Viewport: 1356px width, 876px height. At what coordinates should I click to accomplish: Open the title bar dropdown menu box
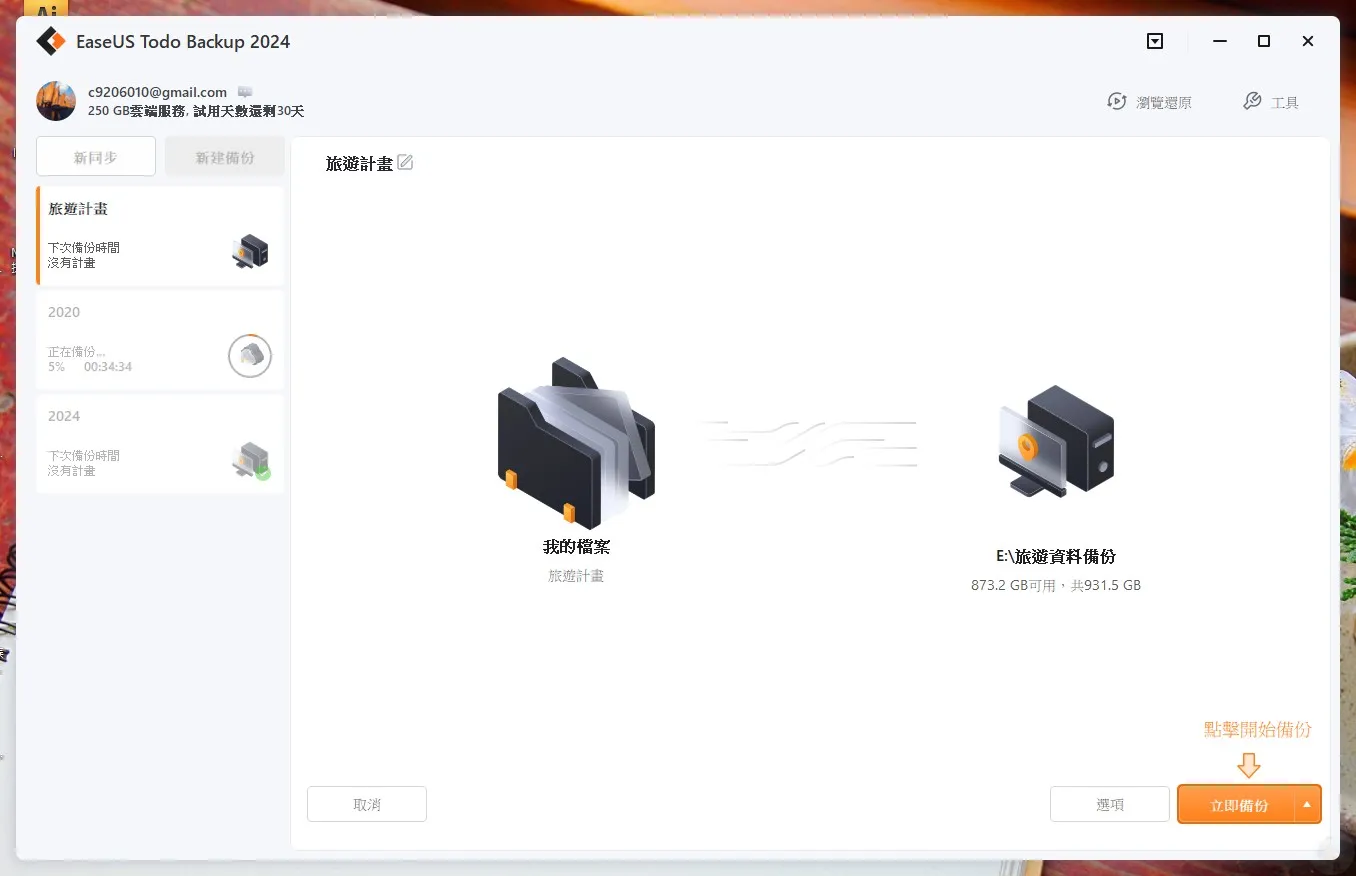click(1155, 42)
